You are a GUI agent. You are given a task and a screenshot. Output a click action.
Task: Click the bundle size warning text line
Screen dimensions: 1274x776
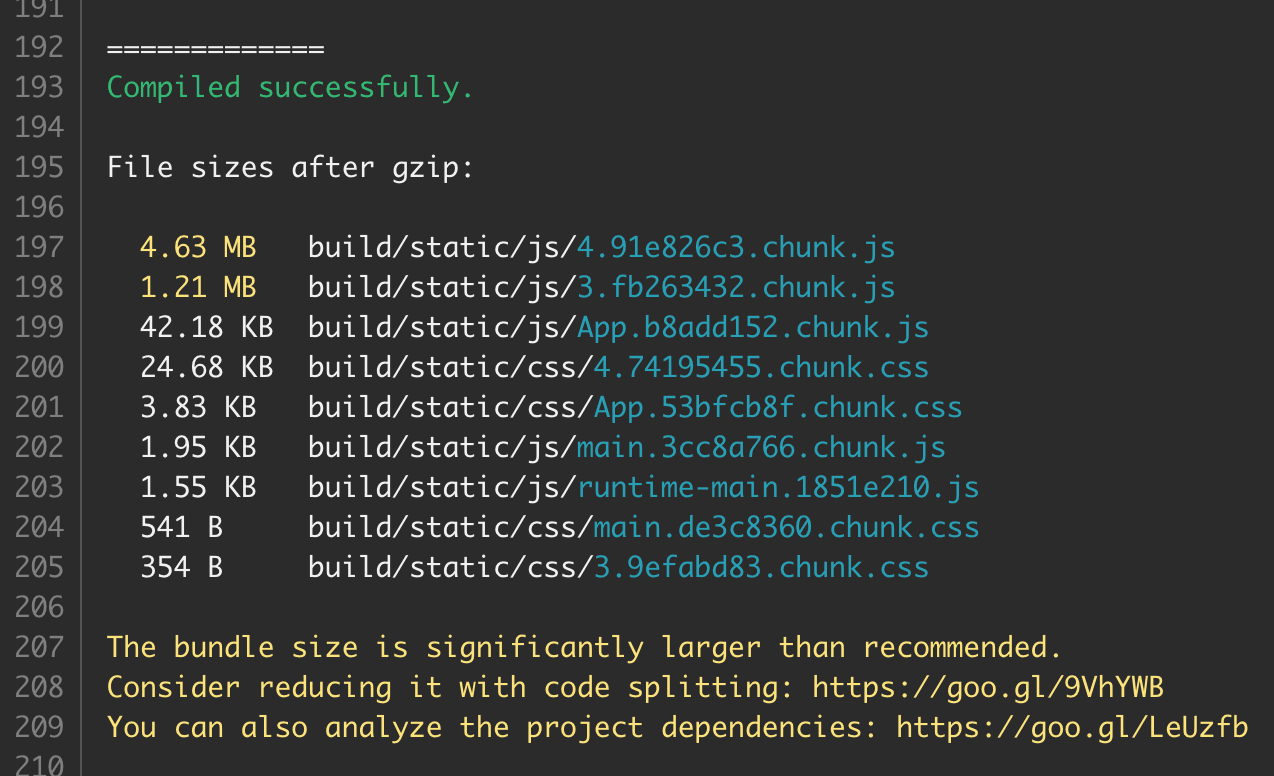tap(584, 647)
